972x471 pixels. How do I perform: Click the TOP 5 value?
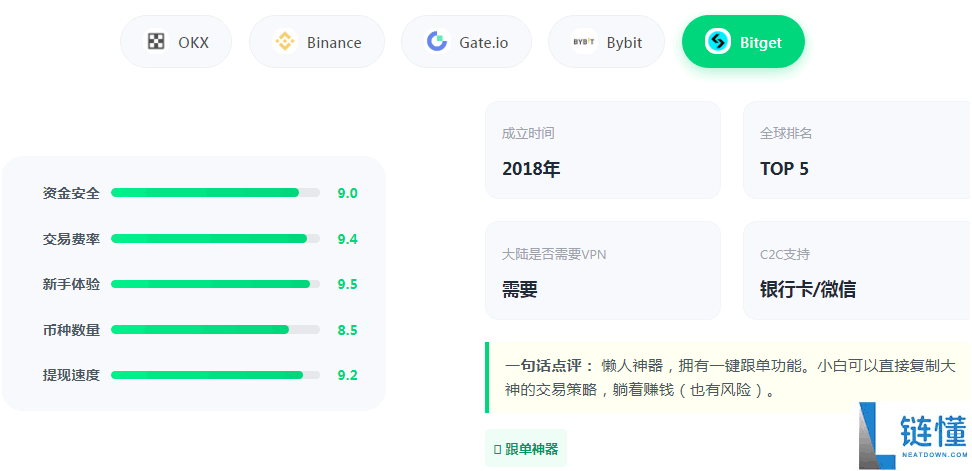(x=784, y=169)
